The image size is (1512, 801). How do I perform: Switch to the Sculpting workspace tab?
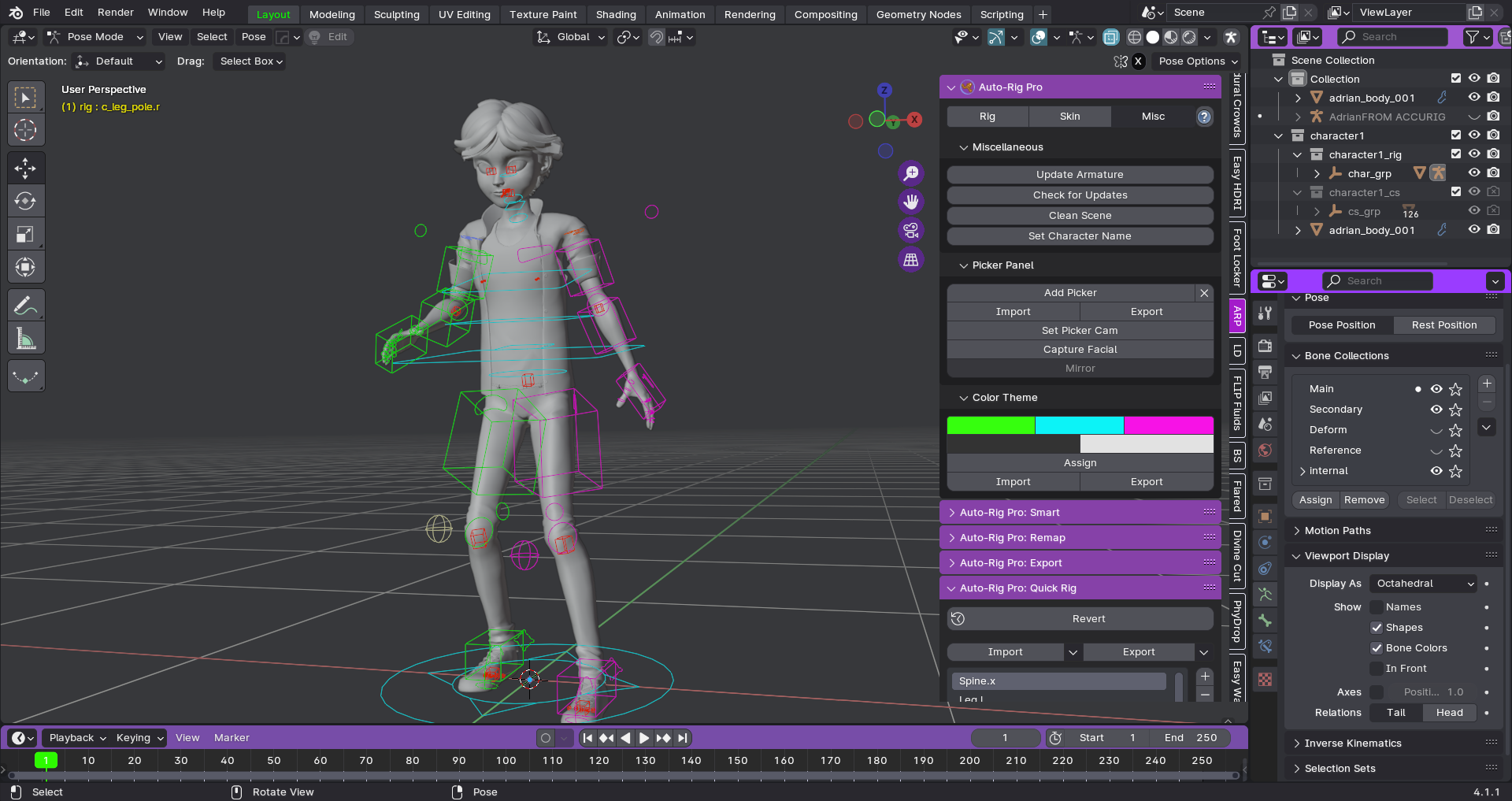pyautogui.click(x=397, y=14)
